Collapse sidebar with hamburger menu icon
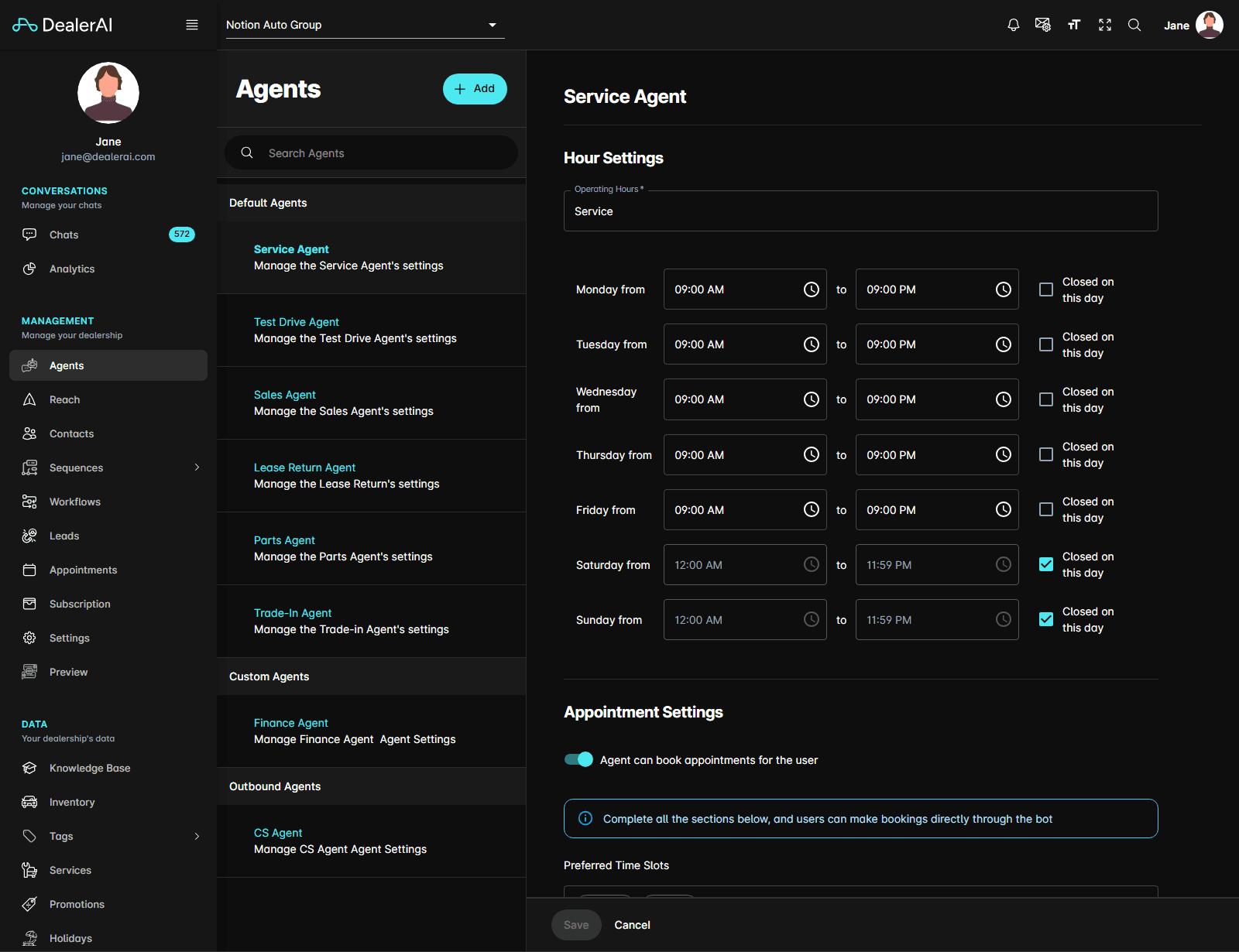This screenshot has height=952, width=1239. pyautogui.click(x=192, y=25)
